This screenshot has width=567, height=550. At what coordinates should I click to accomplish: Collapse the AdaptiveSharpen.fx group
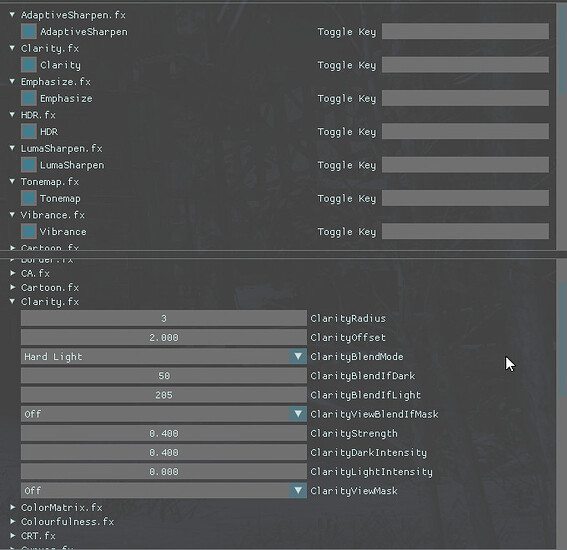click(x=12, y=14)
